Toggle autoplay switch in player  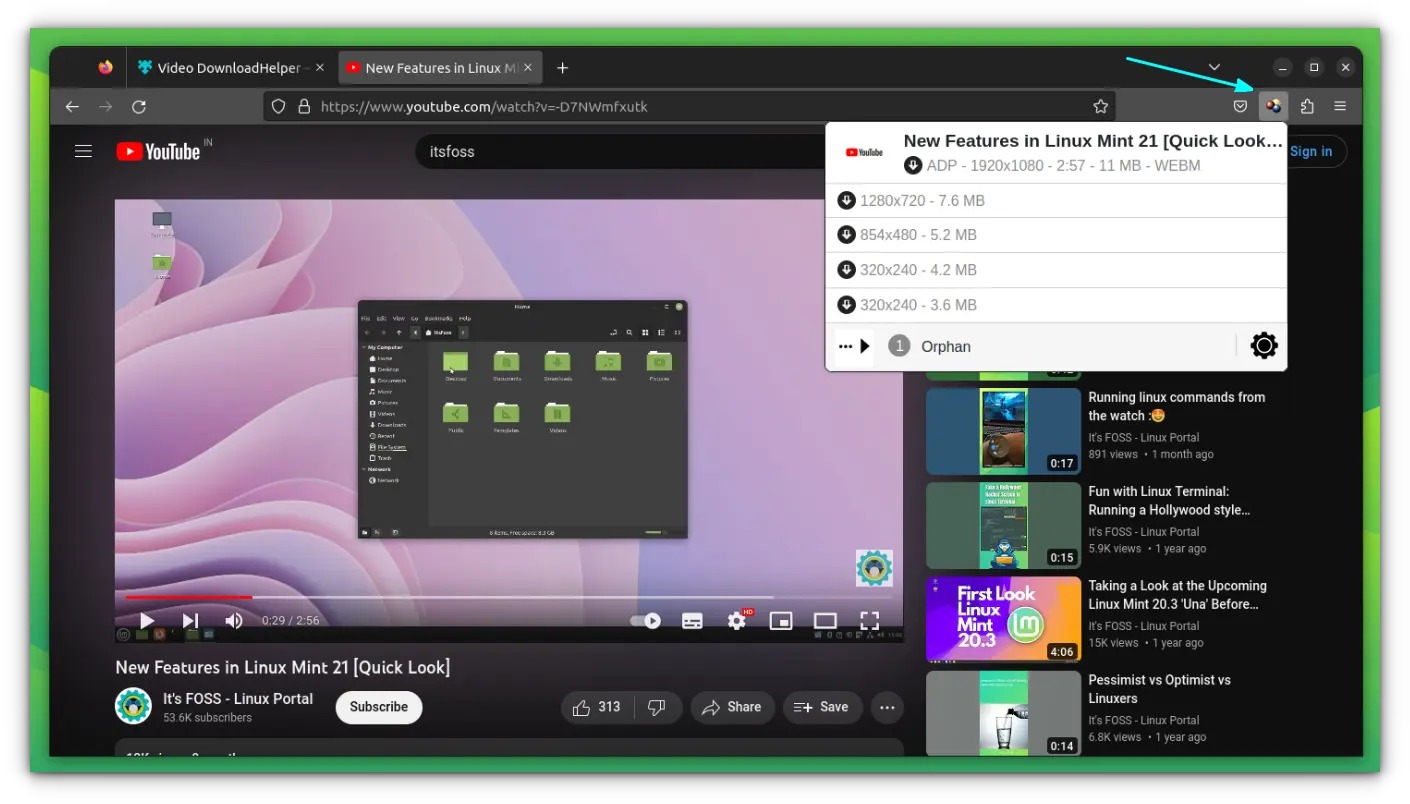pos(646,620)
